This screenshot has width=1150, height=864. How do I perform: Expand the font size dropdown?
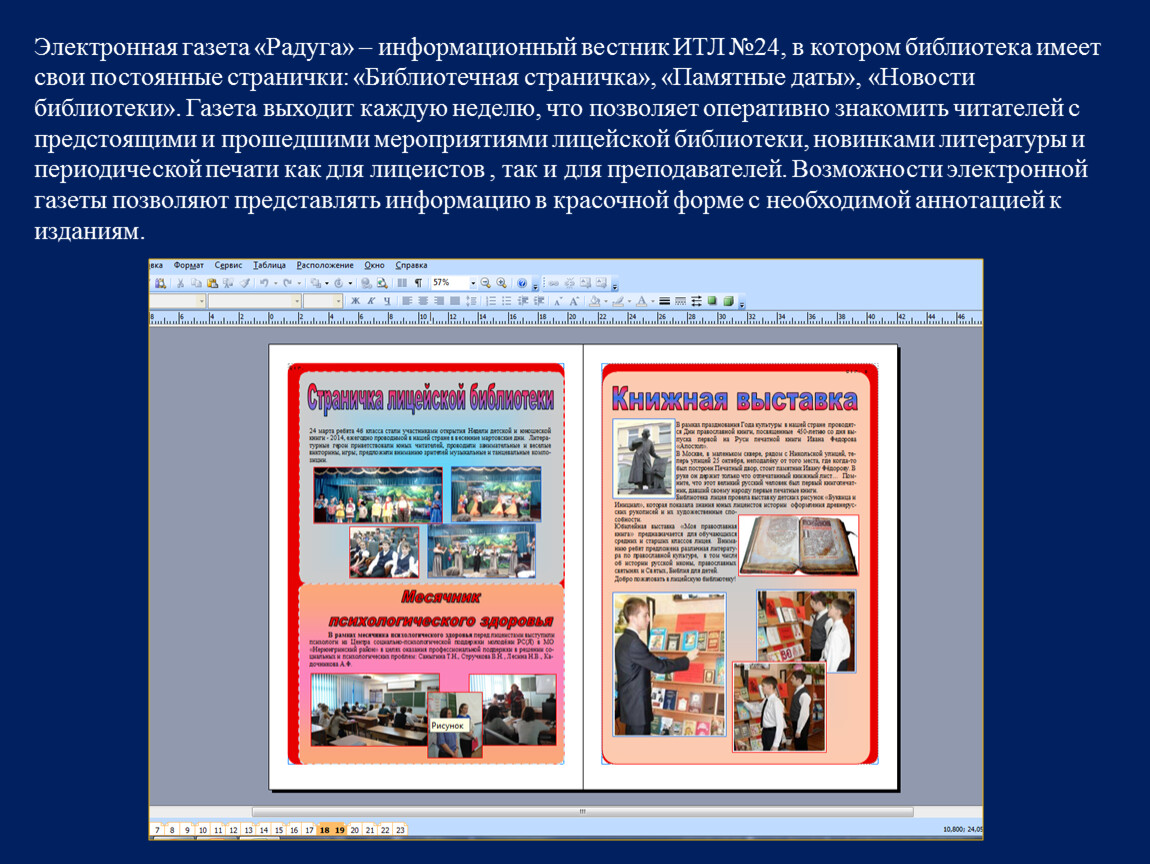point(337,301)
